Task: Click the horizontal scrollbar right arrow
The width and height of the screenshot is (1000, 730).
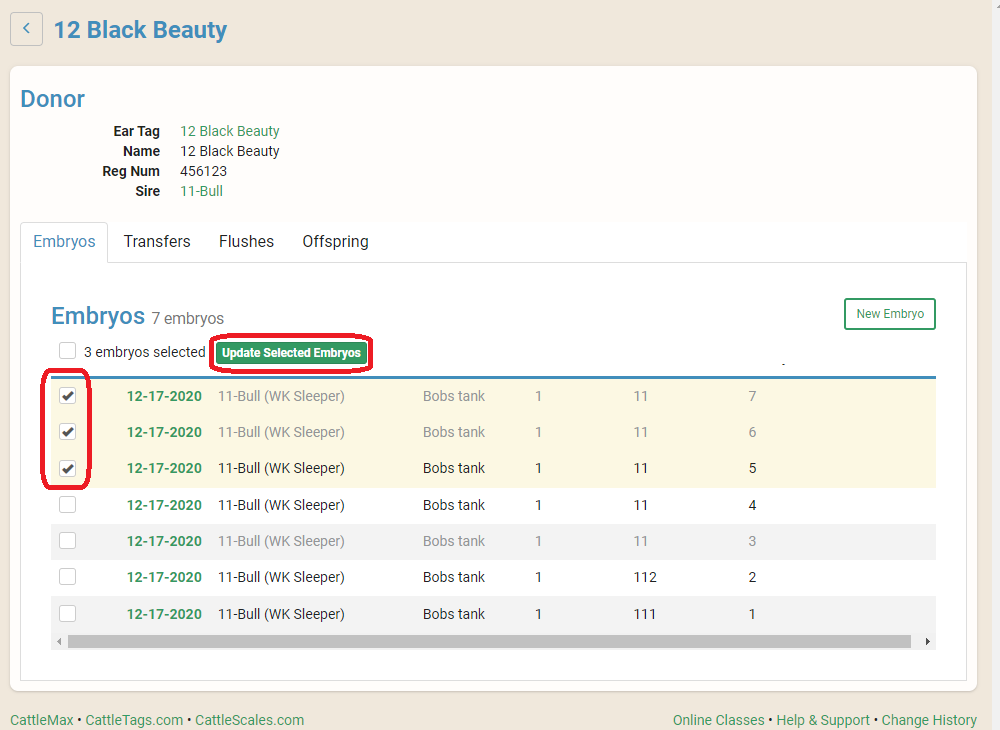Action: 927,641
